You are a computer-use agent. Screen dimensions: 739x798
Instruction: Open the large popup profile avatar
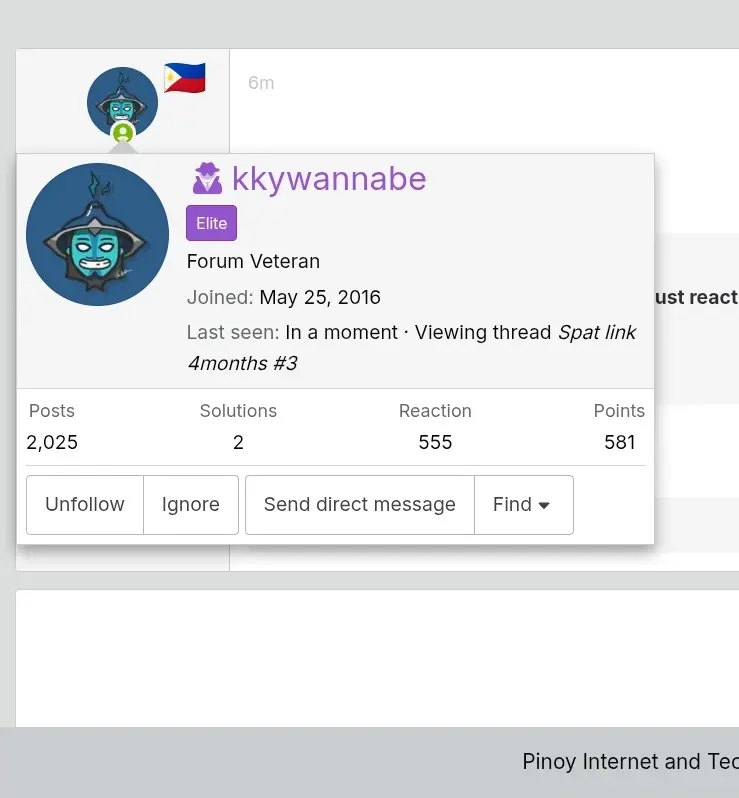point(97,234)
